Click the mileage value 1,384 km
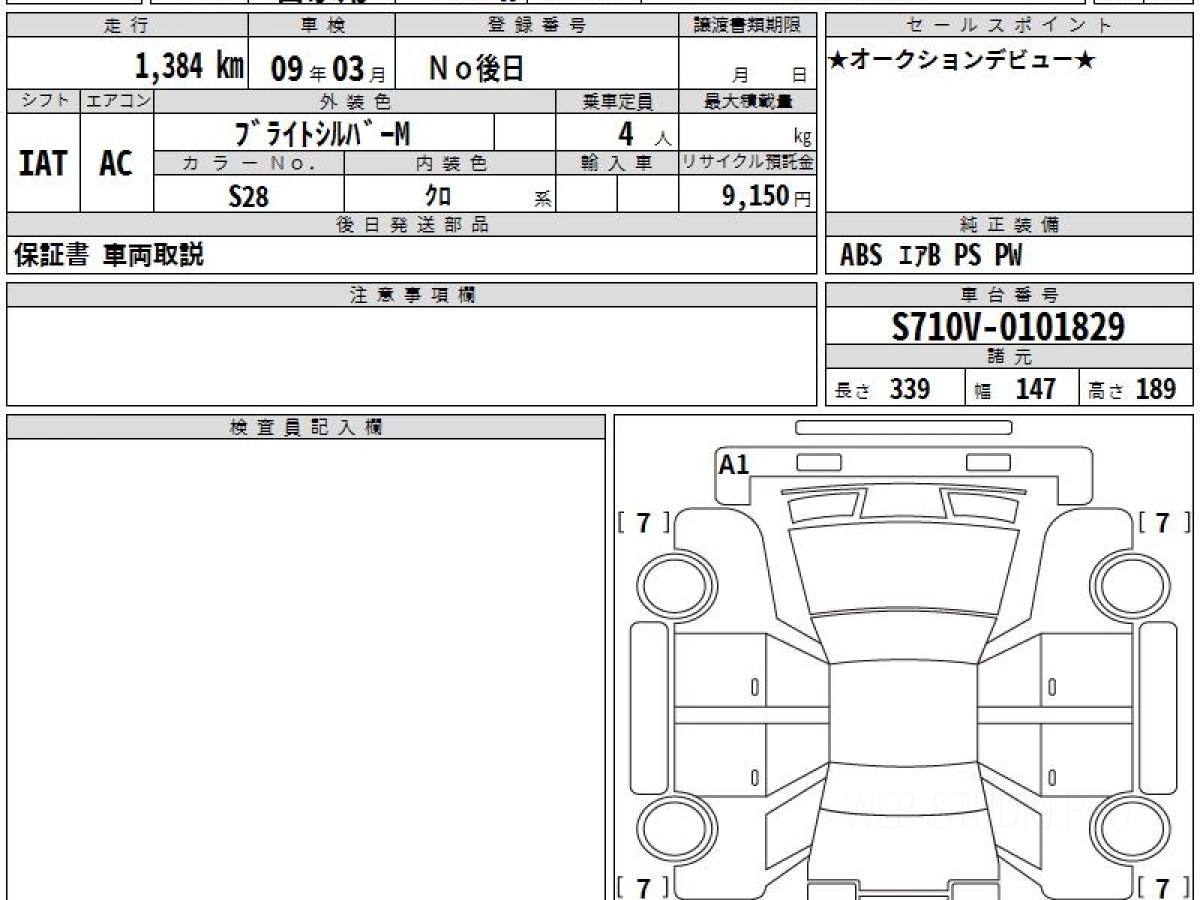 pos(189,67)
